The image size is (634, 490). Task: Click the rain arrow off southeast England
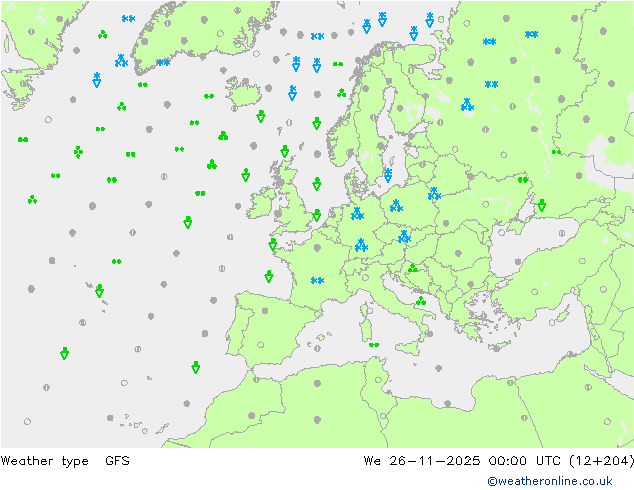point(317,215)
